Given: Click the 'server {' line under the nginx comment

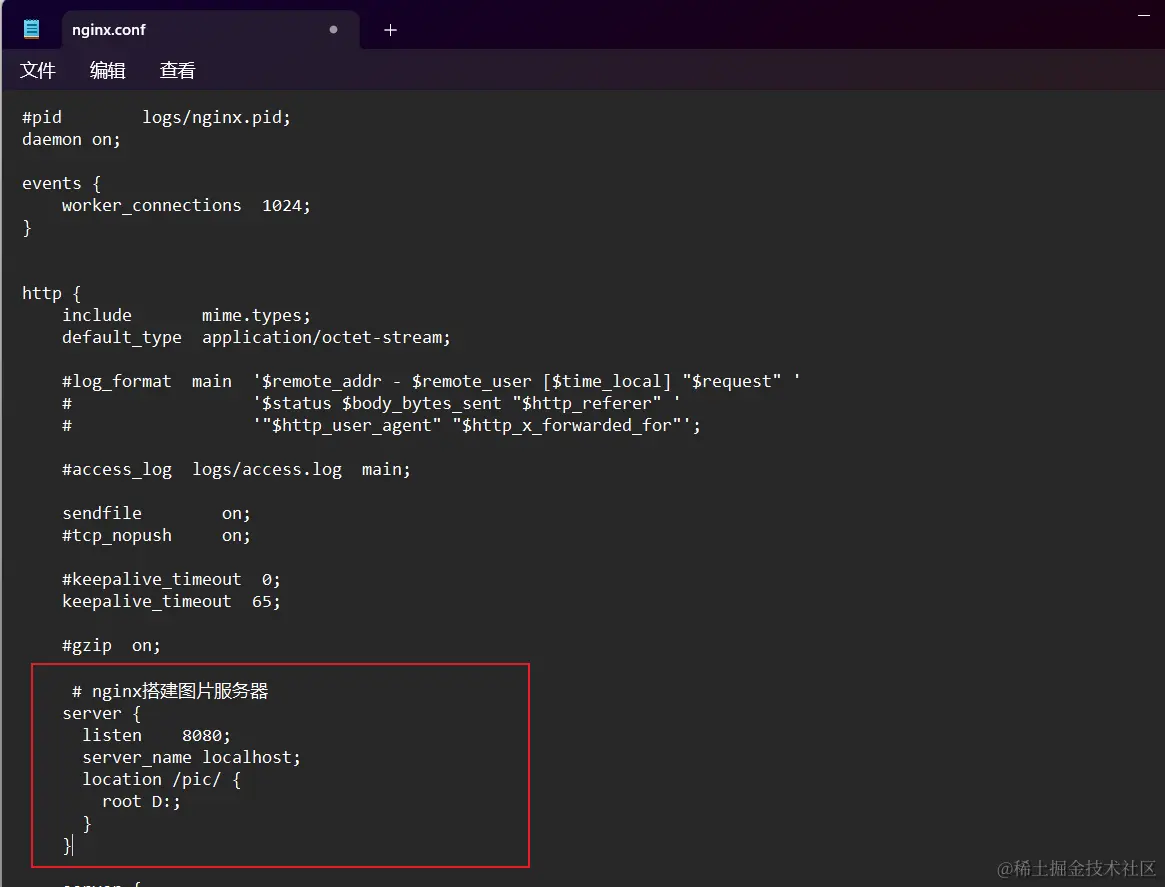Looking at the screenshot, I should point(102,713).
